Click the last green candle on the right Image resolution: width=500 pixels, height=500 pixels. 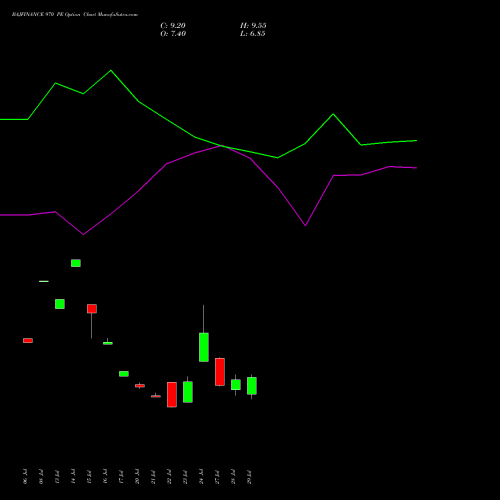pyautogui.click(x=252, y=386)
